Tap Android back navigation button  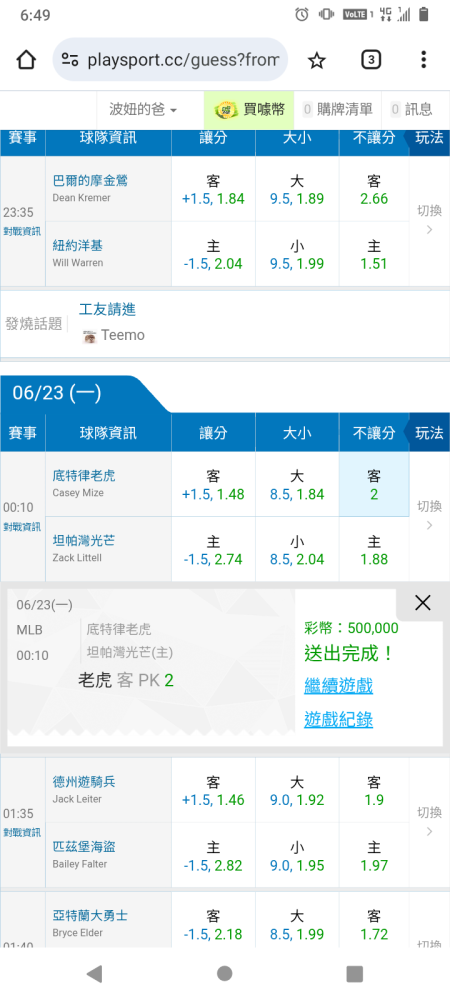94,973
